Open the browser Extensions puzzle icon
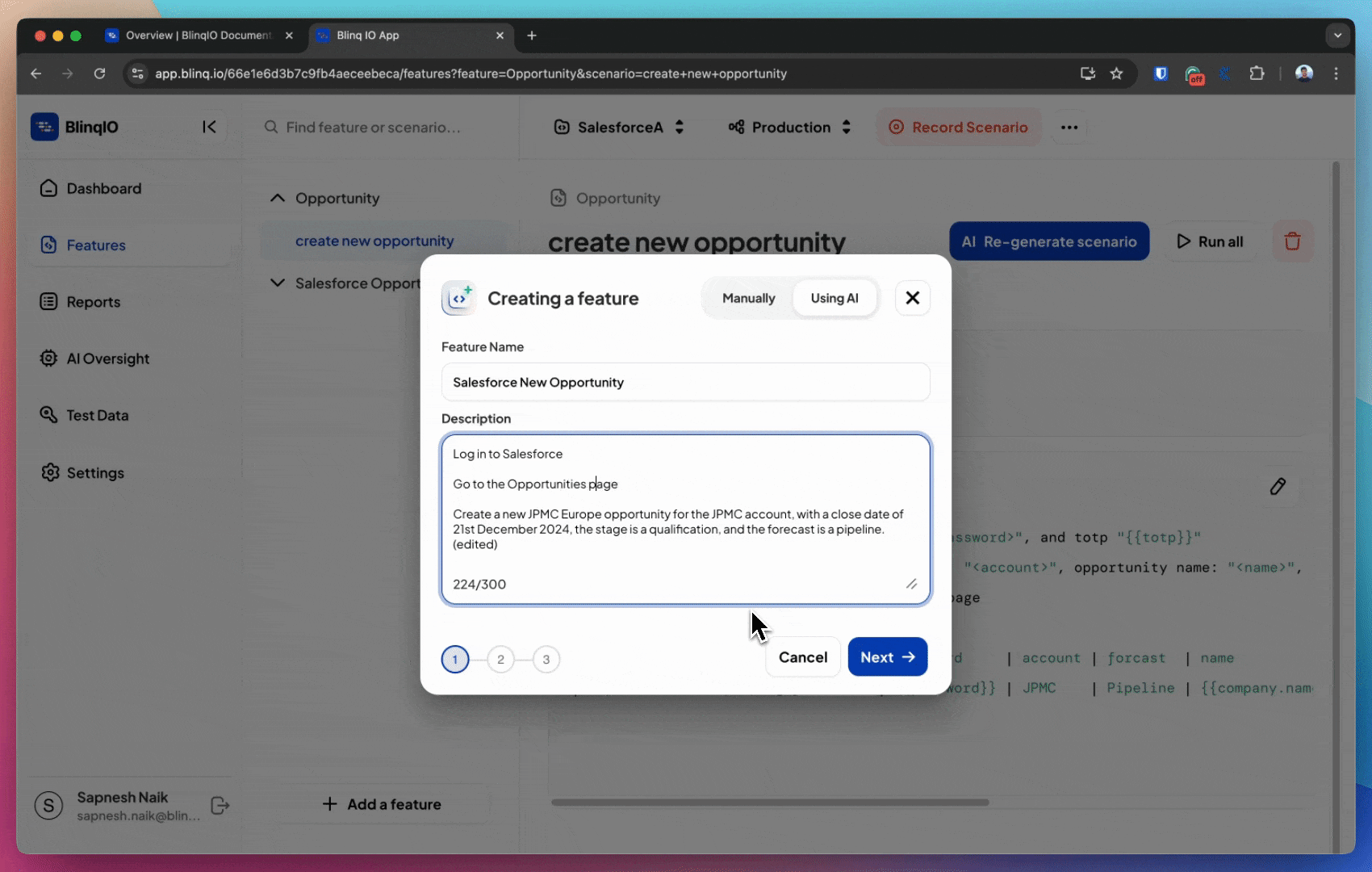Screen dimensions: 1372x872 pos(1257,73)
